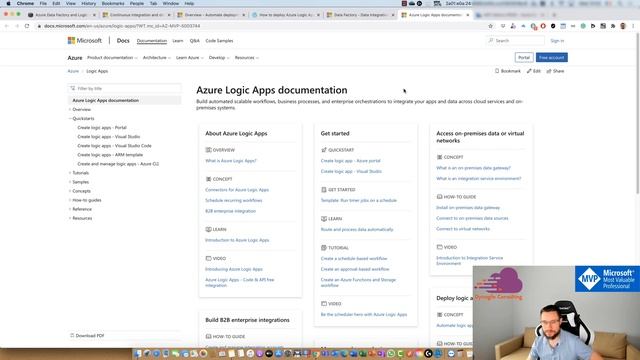Click the Azure breadcrumb link
The width and height of the screenshot is (640, 360).
(x=73, y=71)
